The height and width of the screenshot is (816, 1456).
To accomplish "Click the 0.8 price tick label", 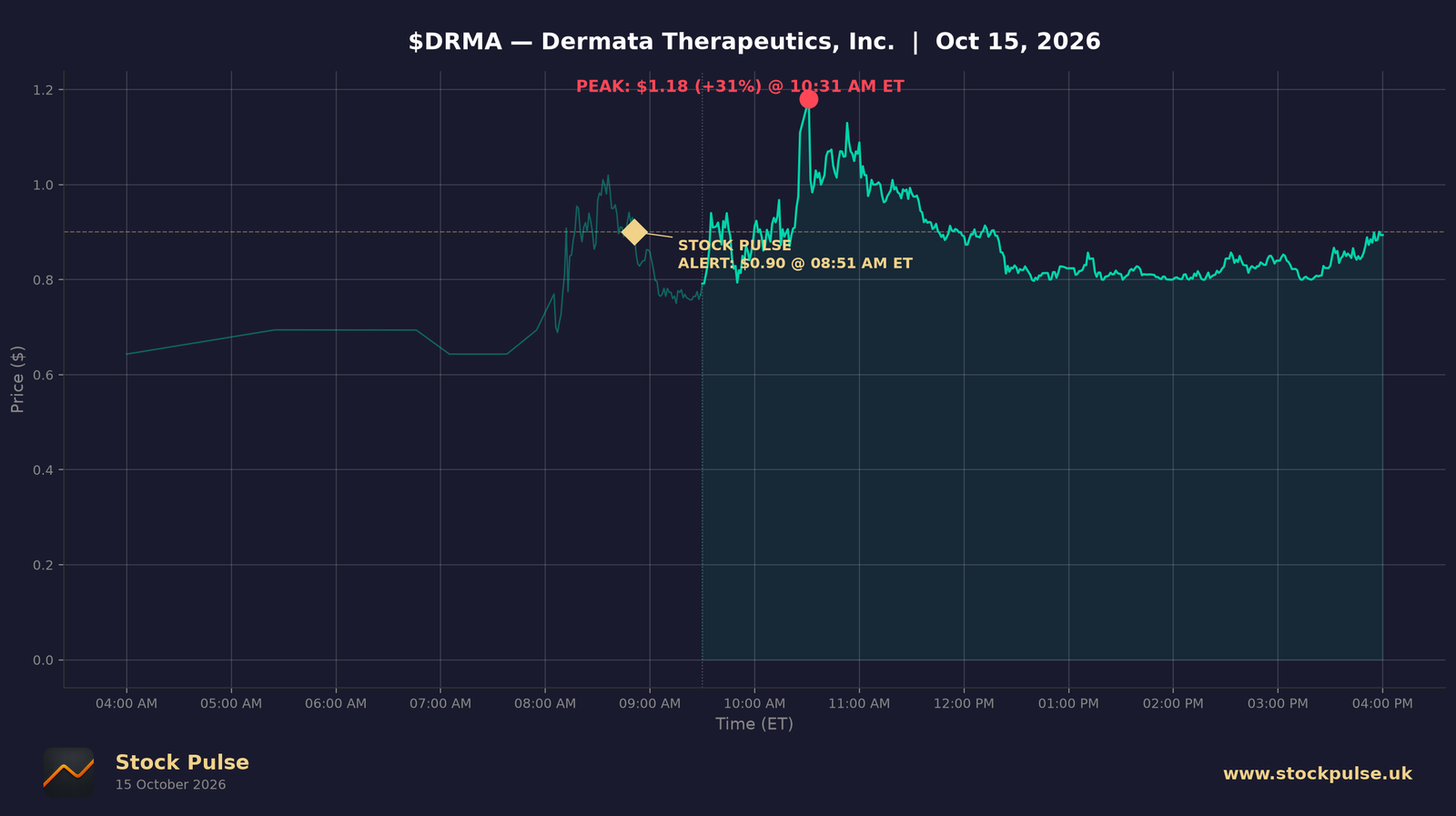I will 44,280.
